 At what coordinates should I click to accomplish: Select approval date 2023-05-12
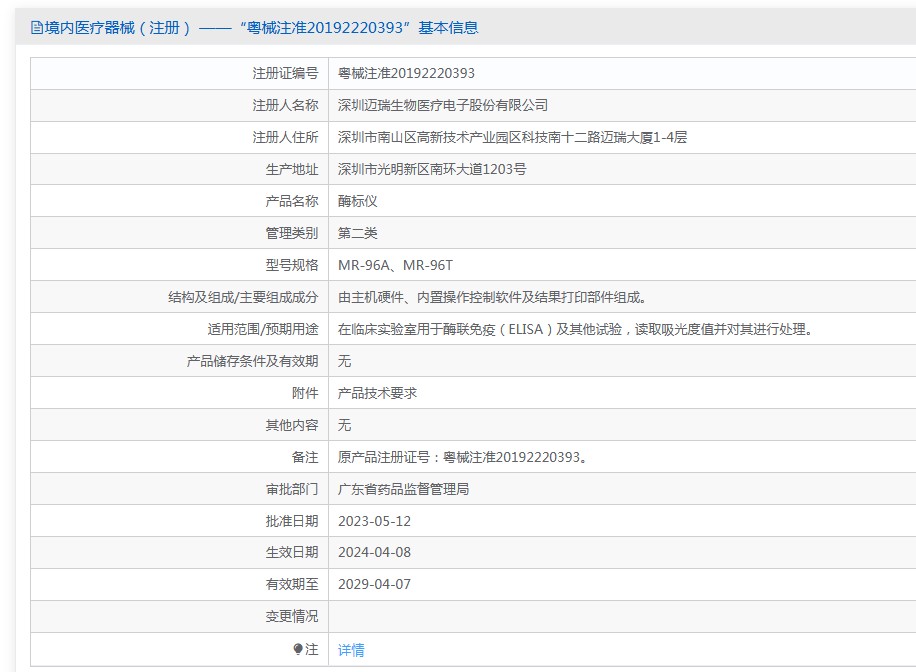tap(374, 521)
